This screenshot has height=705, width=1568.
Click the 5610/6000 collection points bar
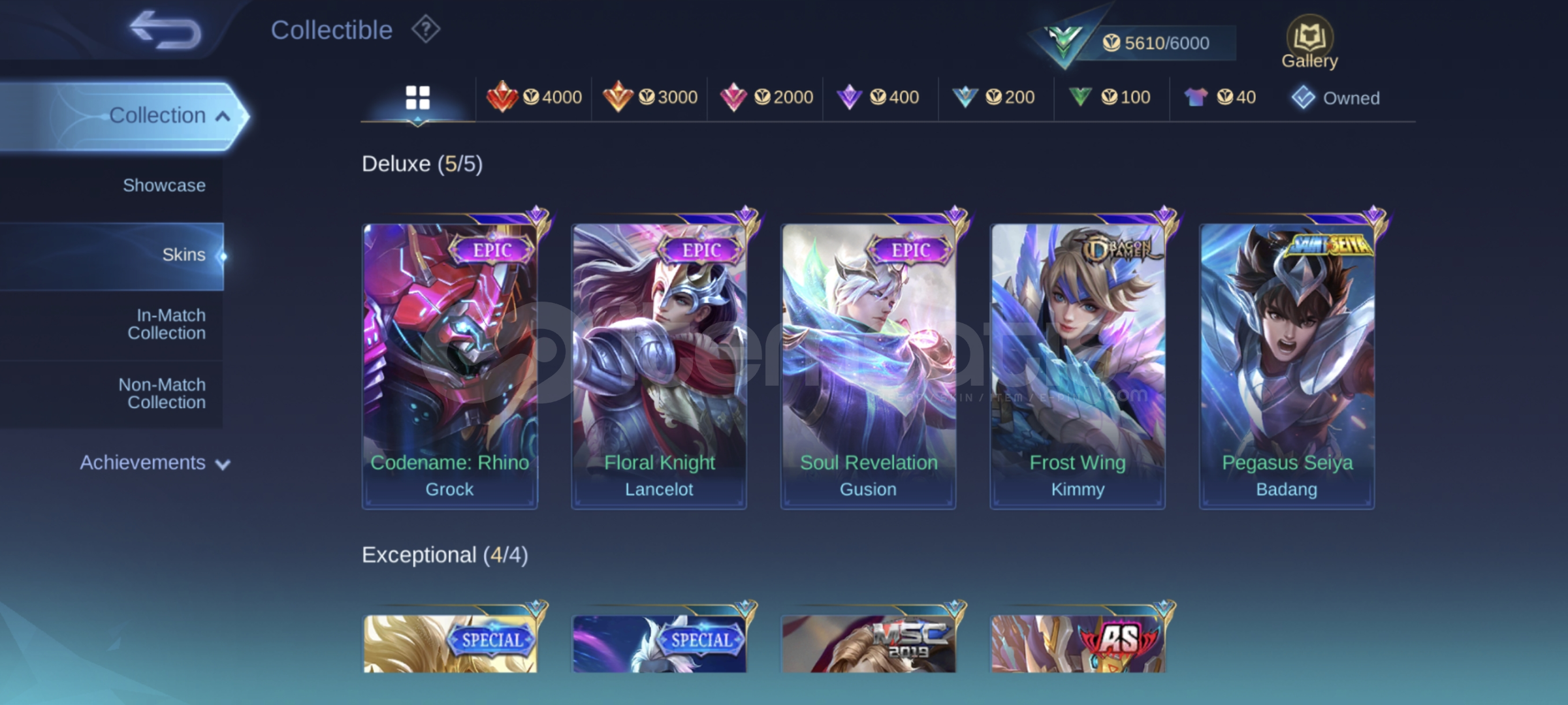tap(1156, 43)
